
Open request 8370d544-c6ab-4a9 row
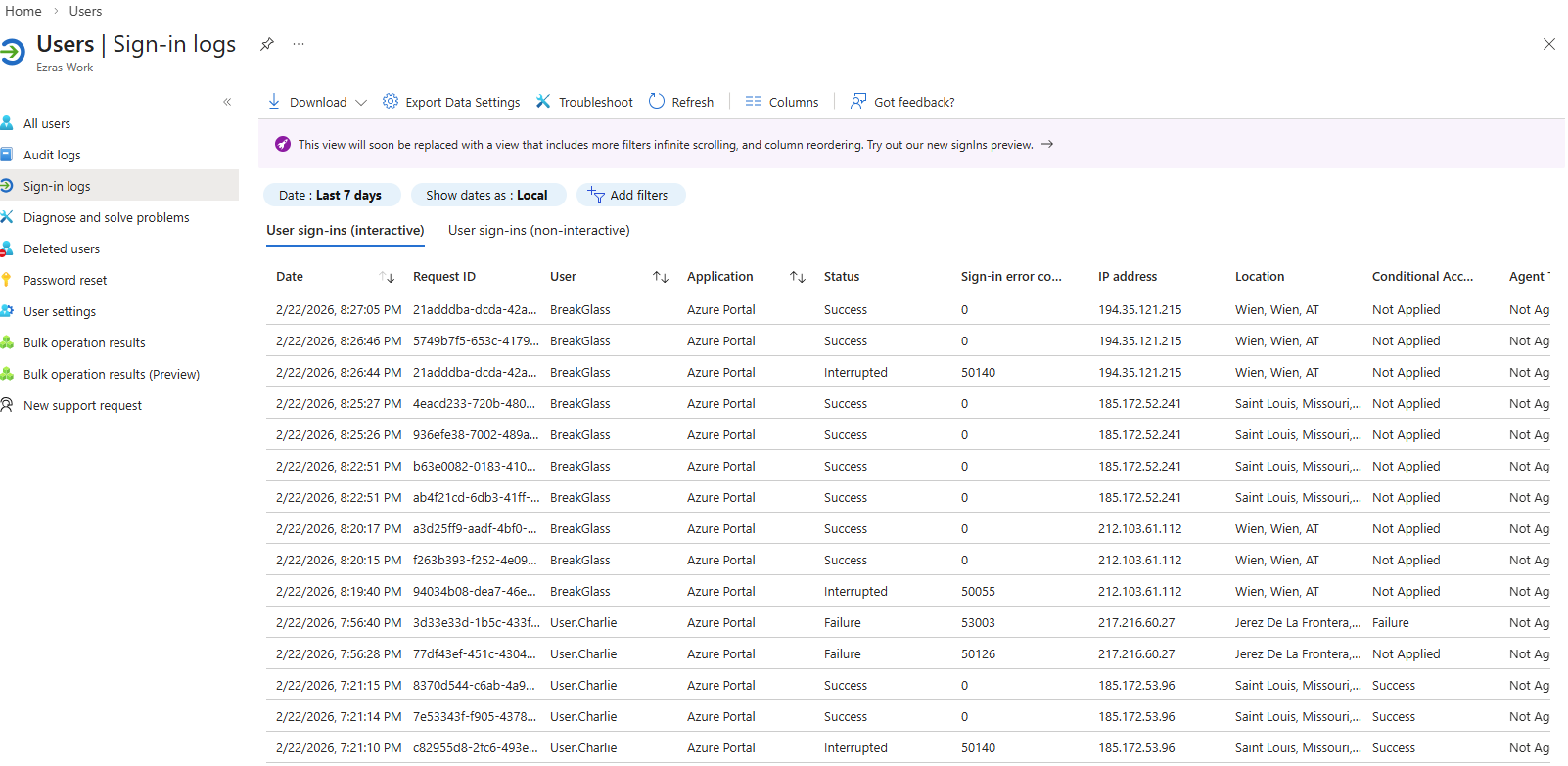[x=908, y=685]
